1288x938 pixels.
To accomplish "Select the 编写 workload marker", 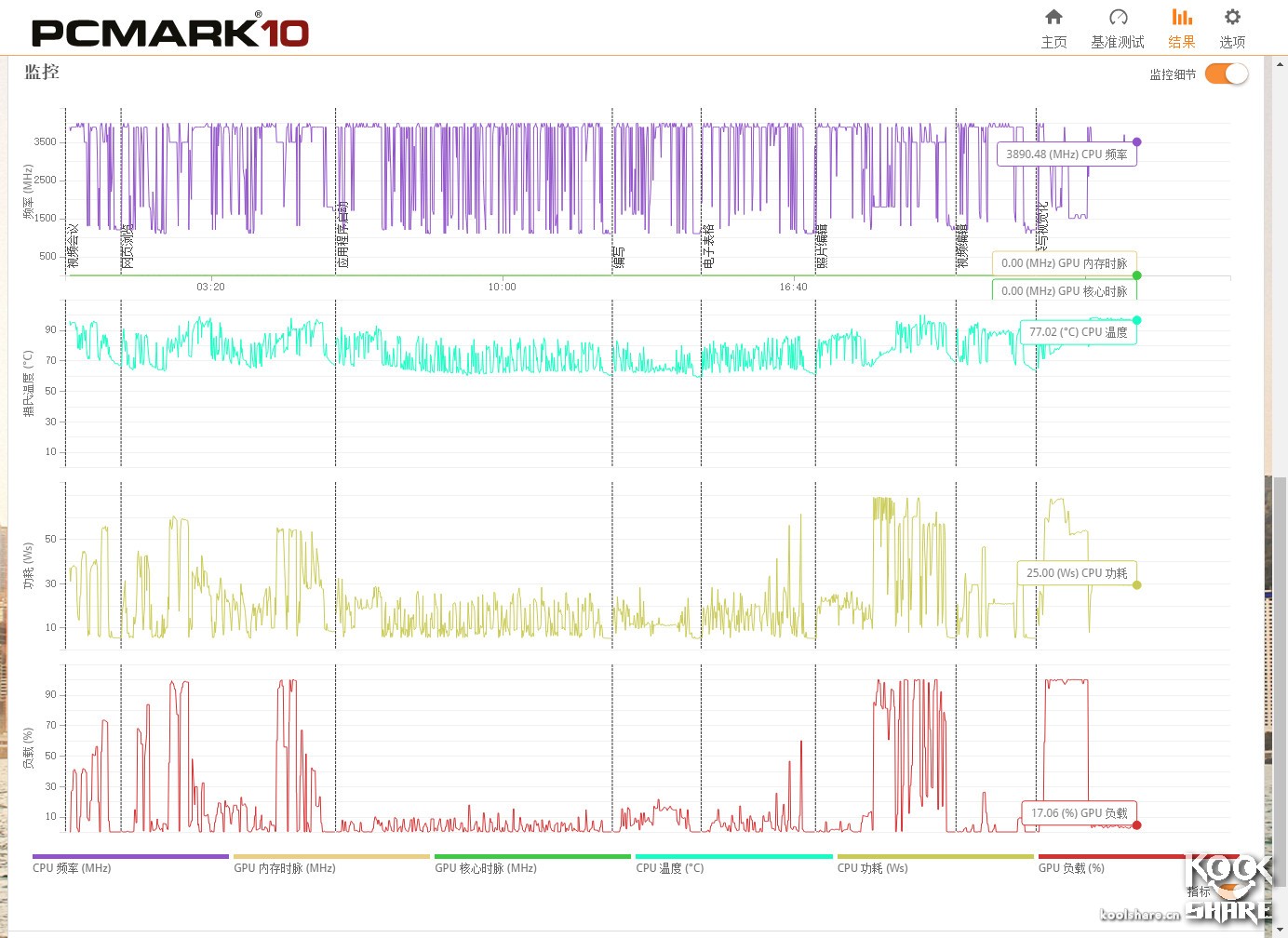I will (x=620, y=258).
